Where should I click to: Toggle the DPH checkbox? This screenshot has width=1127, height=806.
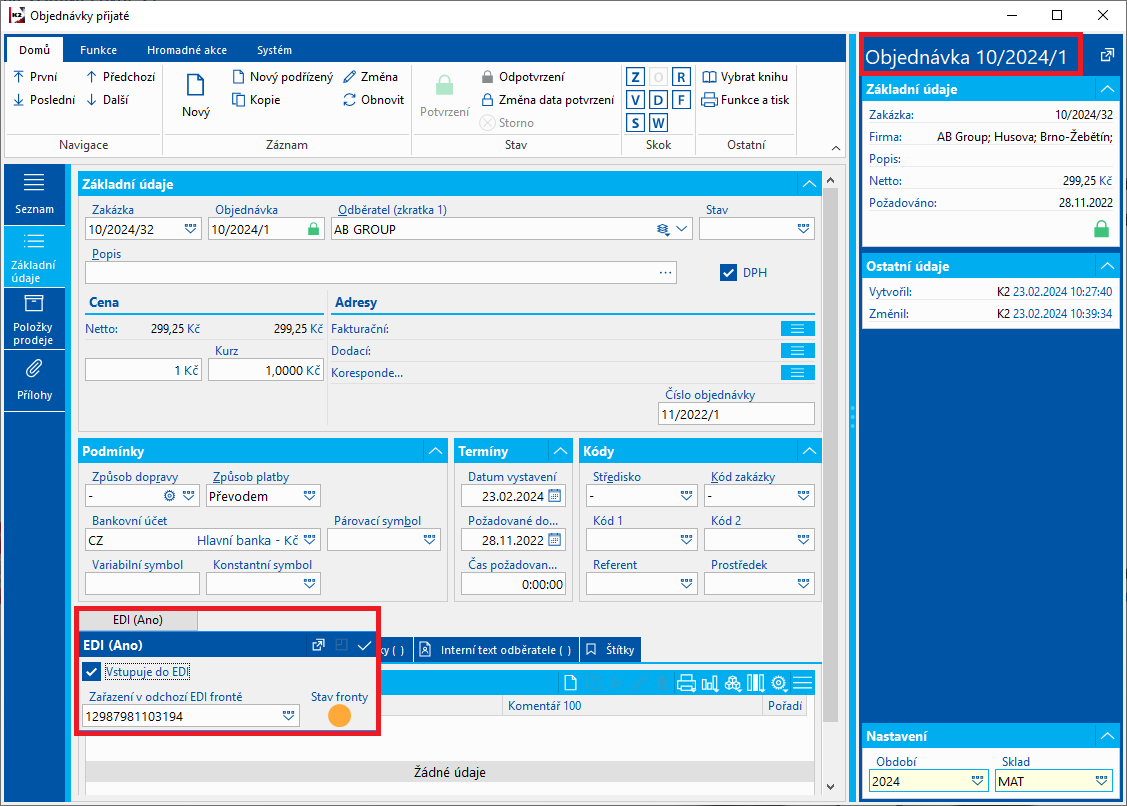point(728,273)
